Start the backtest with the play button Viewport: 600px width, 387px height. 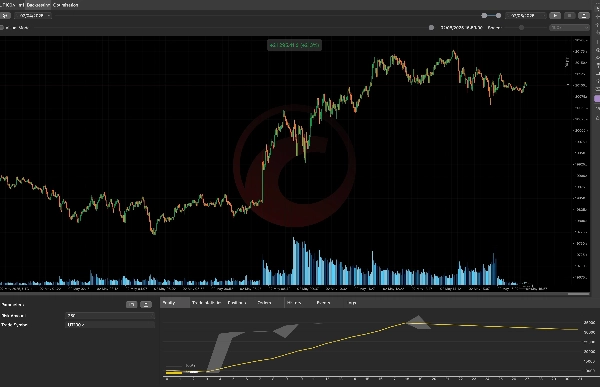(555, 16)
